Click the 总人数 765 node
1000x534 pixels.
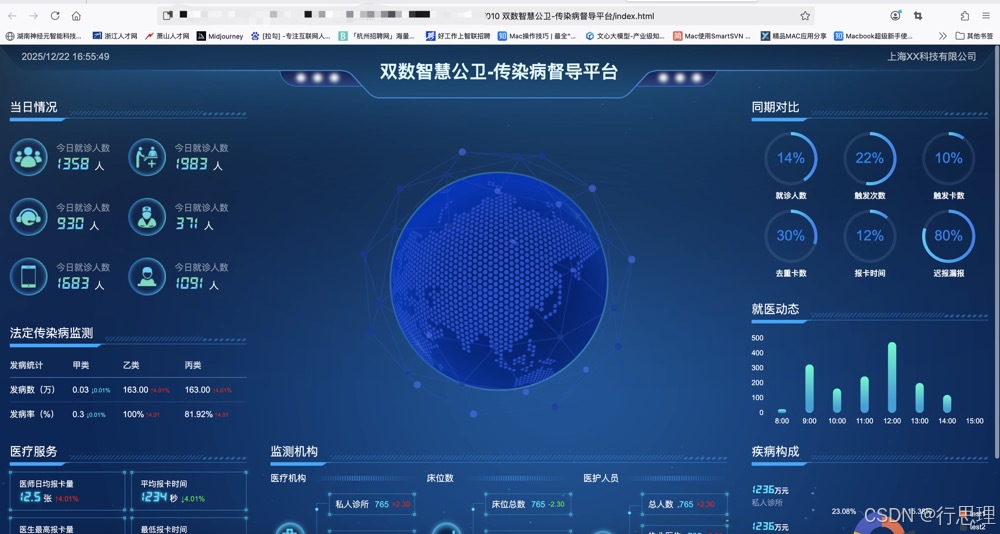coord(684,504)
